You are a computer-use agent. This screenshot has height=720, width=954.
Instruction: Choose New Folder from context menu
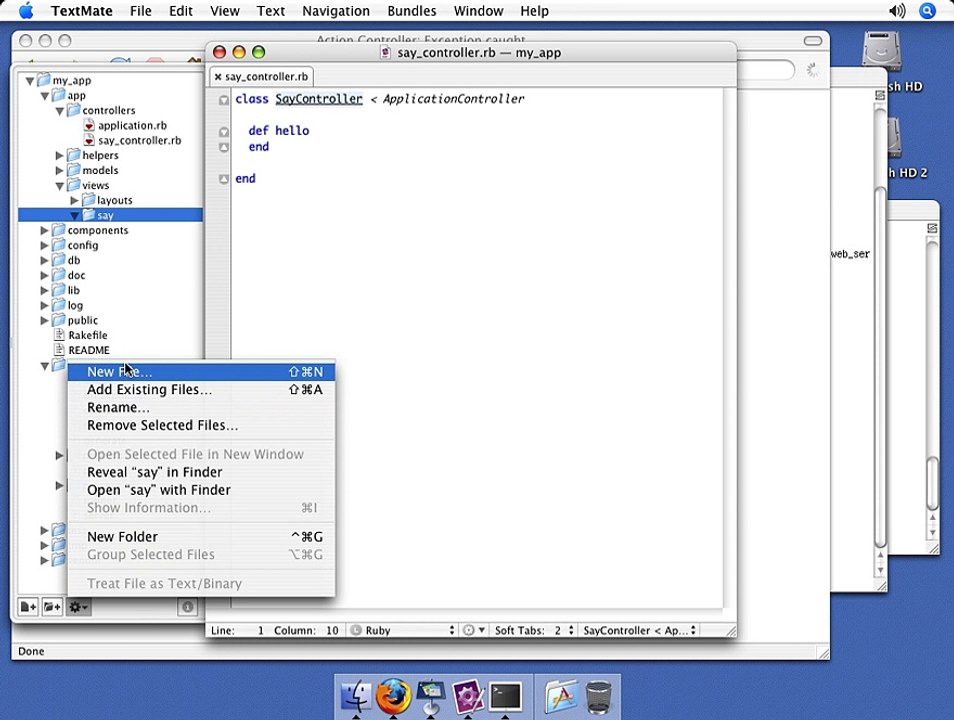click(x=201, y=537)
